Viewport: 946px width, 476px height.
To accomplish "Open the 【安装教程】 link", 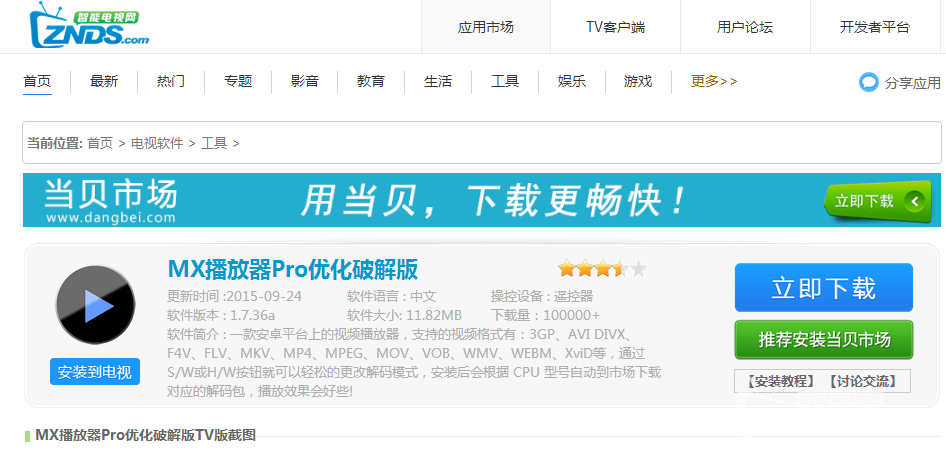I will click(x=781, y=381).
